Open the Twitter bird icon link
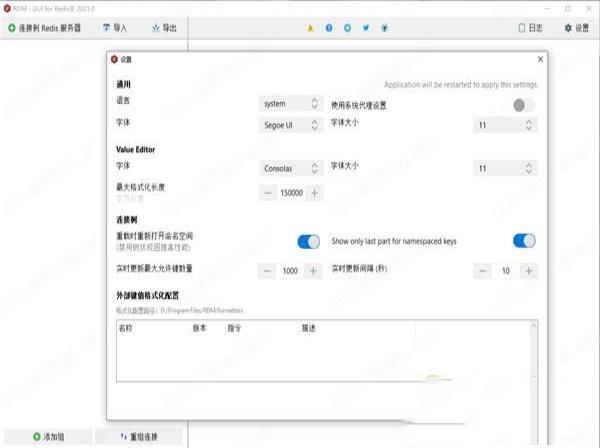600x448 pixels. 365,28
